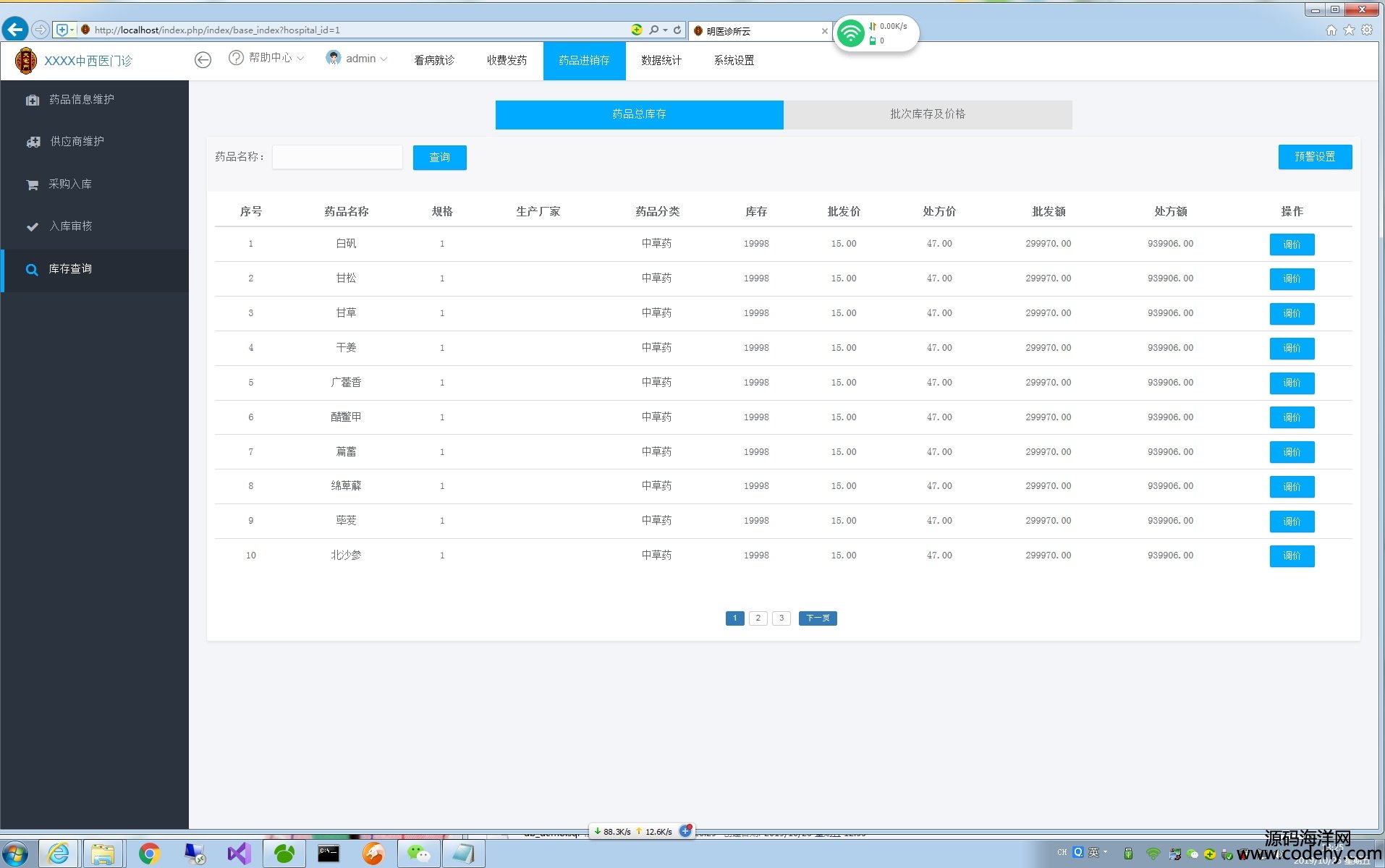The image size is (1385, 868).
Task: Focus the 药品名称 input field
Action: pos(337,157)
